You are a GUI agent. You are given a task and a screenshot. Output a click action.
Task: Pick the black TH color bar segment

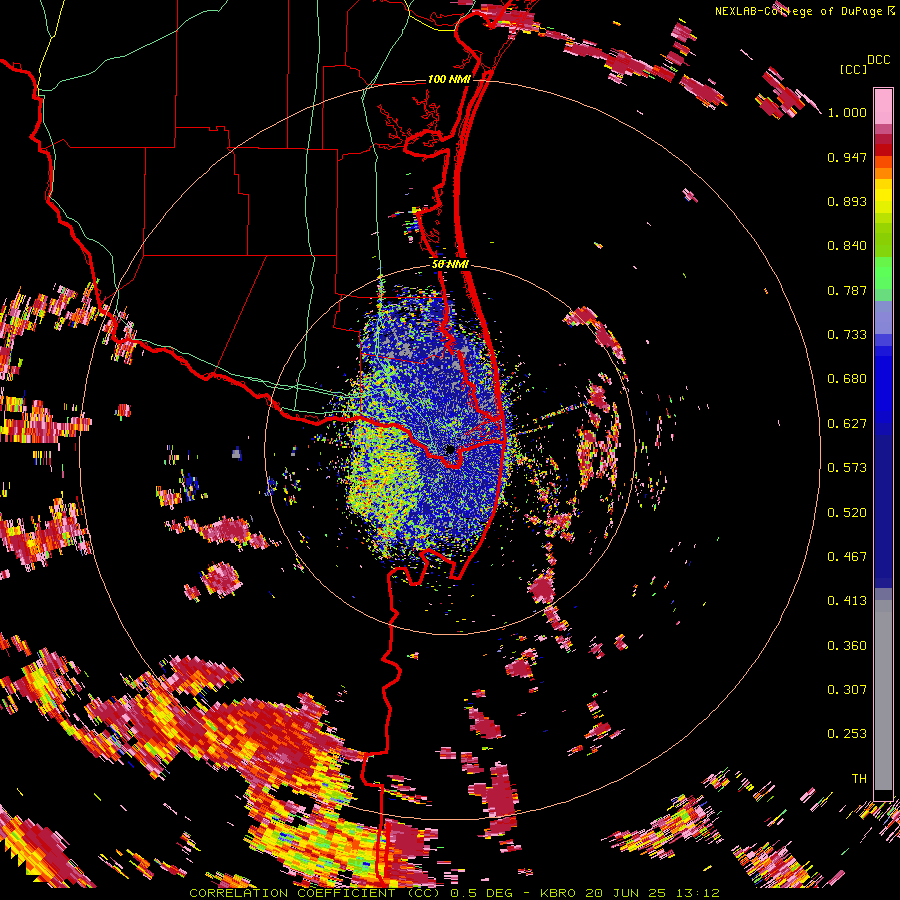tap(883, 796)
